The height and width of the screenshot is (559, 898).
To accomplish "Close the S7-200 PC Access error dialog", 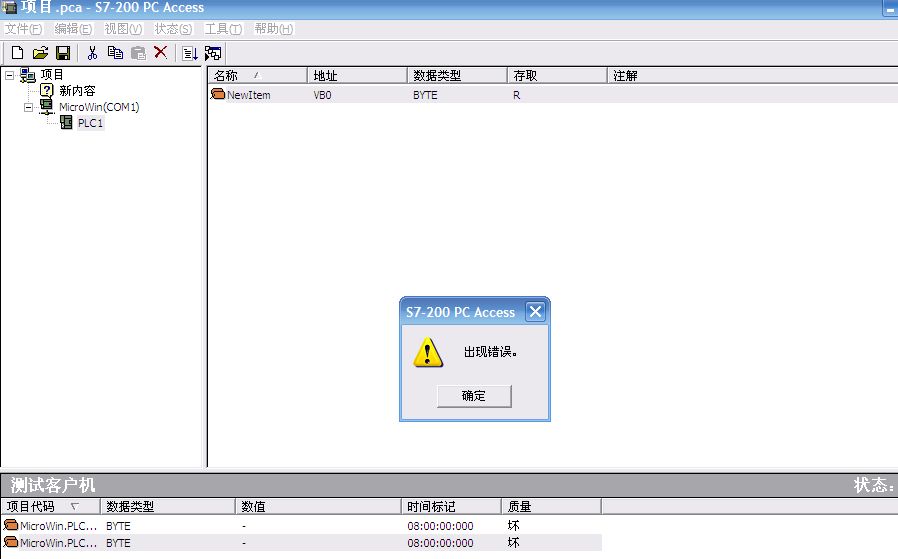I will point(535,312).
